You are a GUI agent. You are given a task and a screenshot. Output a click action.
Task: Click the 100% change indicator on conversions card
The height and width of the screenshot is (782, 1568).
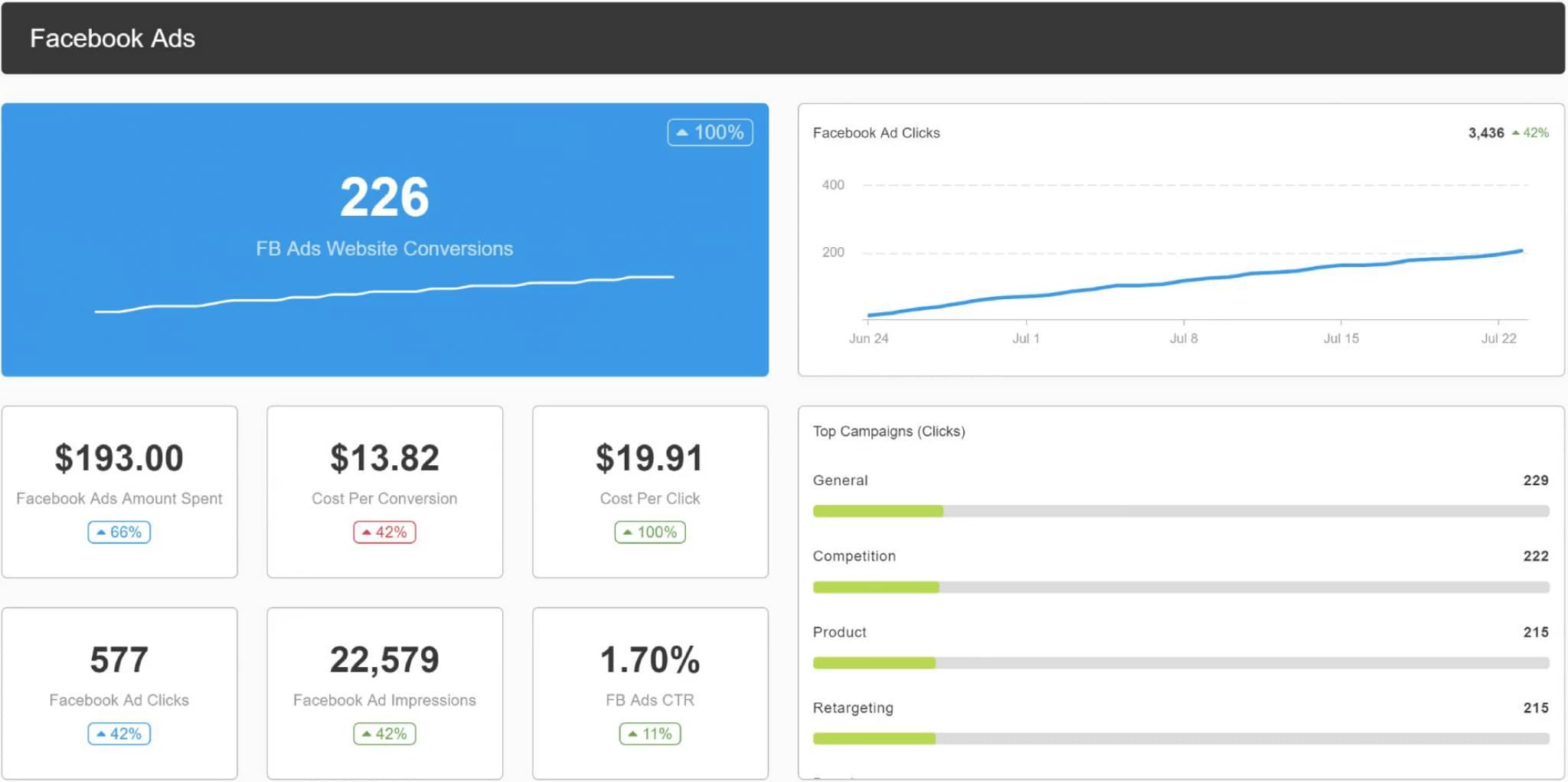pos(709,132)
